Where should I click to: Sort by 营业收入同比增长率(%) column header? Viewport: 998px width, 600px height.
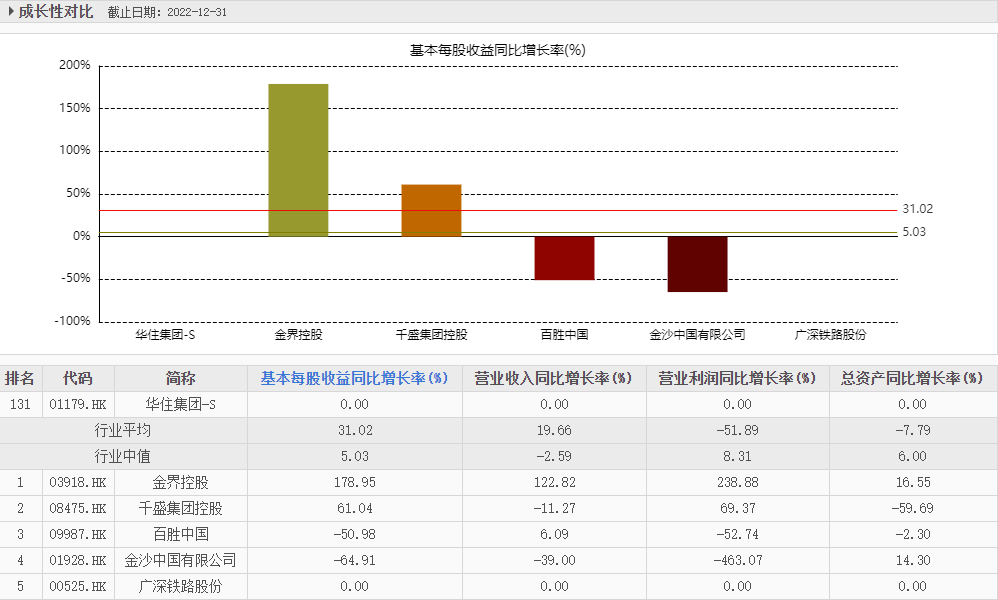coord(553,379)
